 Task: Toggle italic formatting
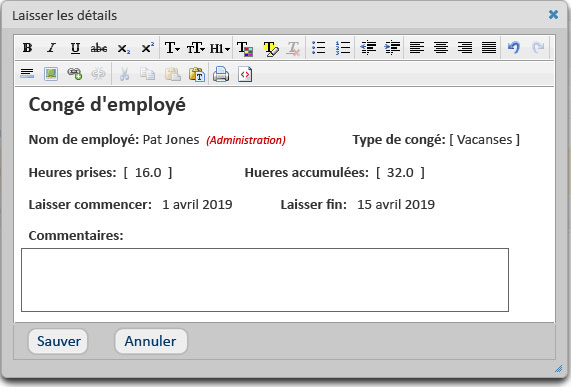point(51,48)
